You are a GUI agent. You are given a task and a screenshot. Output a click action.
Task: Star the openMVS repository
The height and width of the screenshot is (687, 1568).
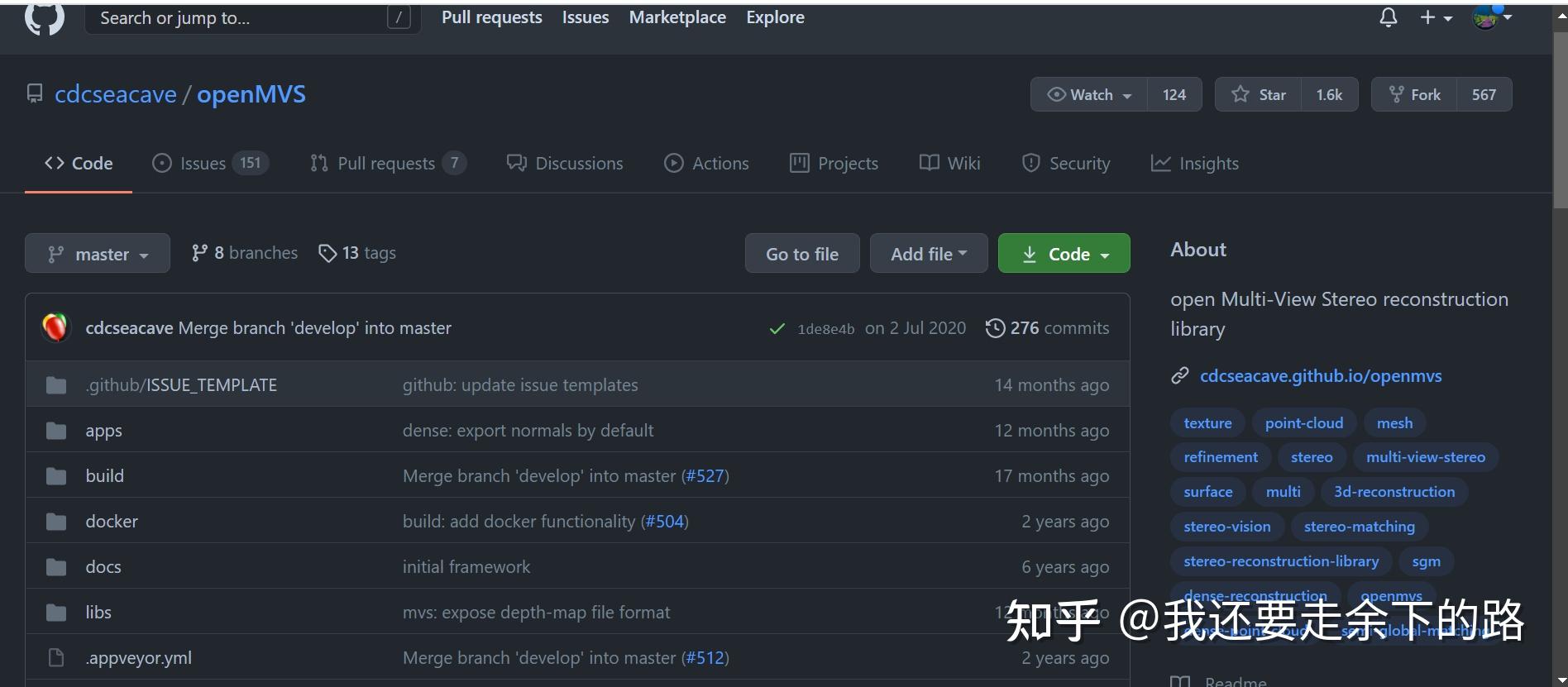pos(1259,95)
